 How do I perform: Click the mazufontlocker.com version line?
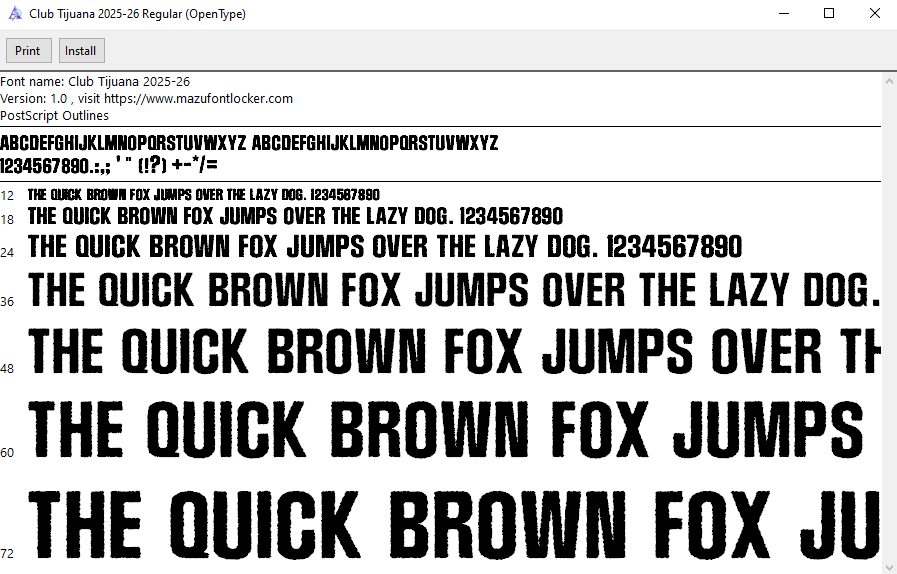pyautogui.click(x=146, y=99)
